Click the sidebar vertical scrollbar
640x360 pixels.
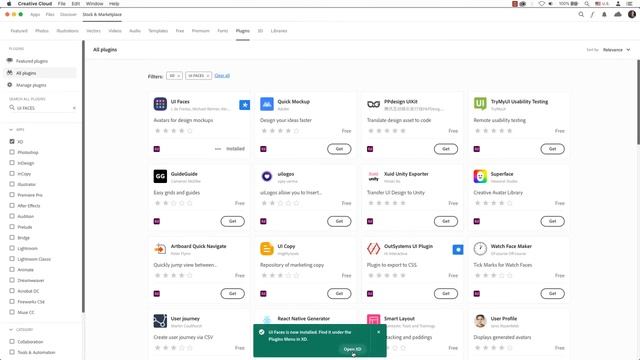coord(83,176)
